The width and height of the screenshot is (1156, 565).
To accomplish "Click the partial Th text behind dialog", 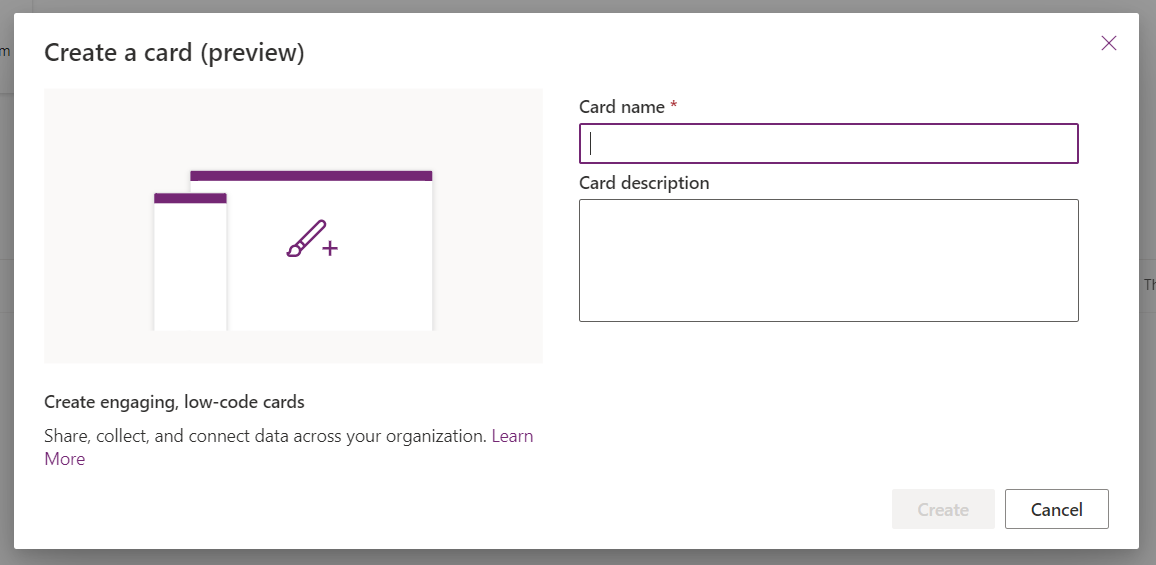I will [1148, 285].
